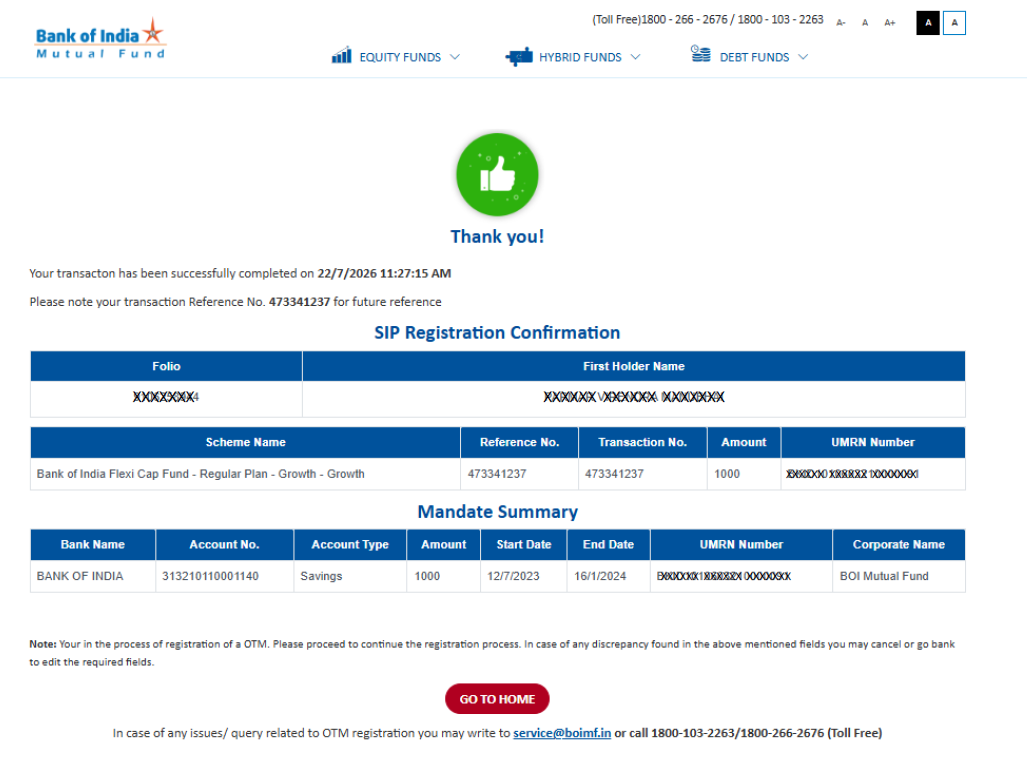The height and width of the screenshot is (757, 1027).
Task: Click the First Holder Name column header
Action: (634, 366)
